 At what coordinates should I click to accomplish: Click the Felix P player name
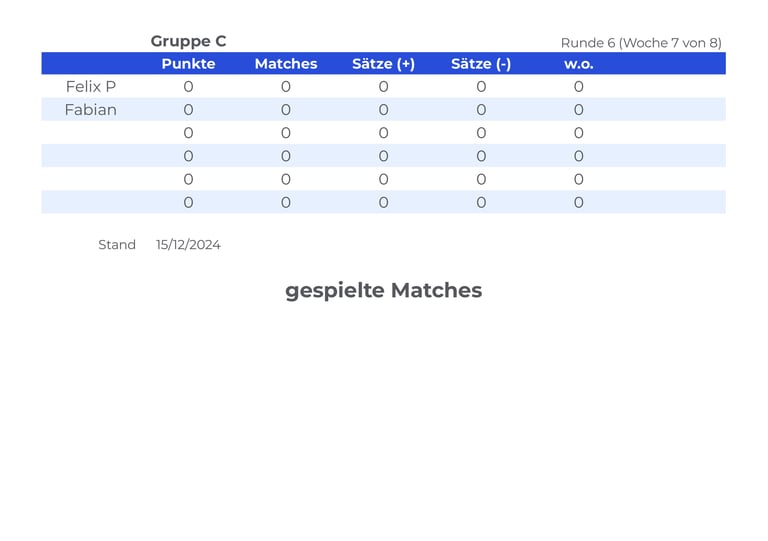pos(91,87)
